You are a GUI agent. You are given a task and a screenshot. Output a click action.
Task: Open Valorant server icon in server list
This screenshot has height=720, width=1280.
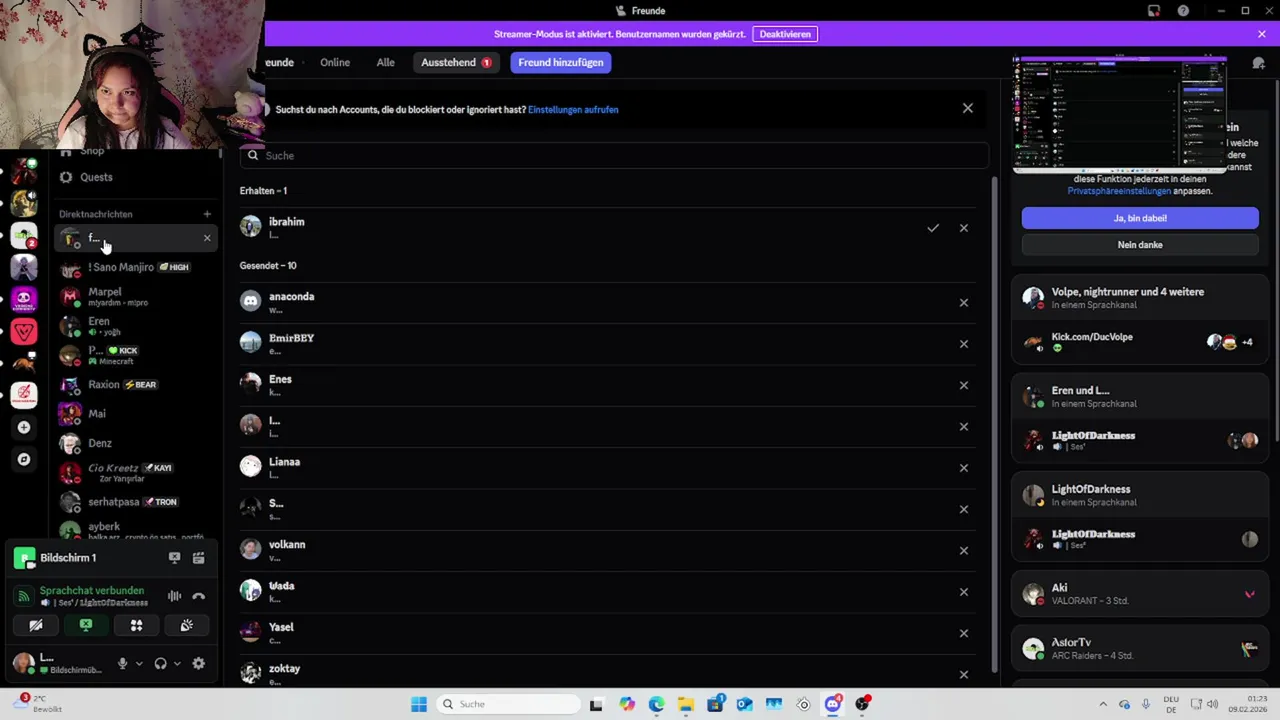[x=24, y=331]
